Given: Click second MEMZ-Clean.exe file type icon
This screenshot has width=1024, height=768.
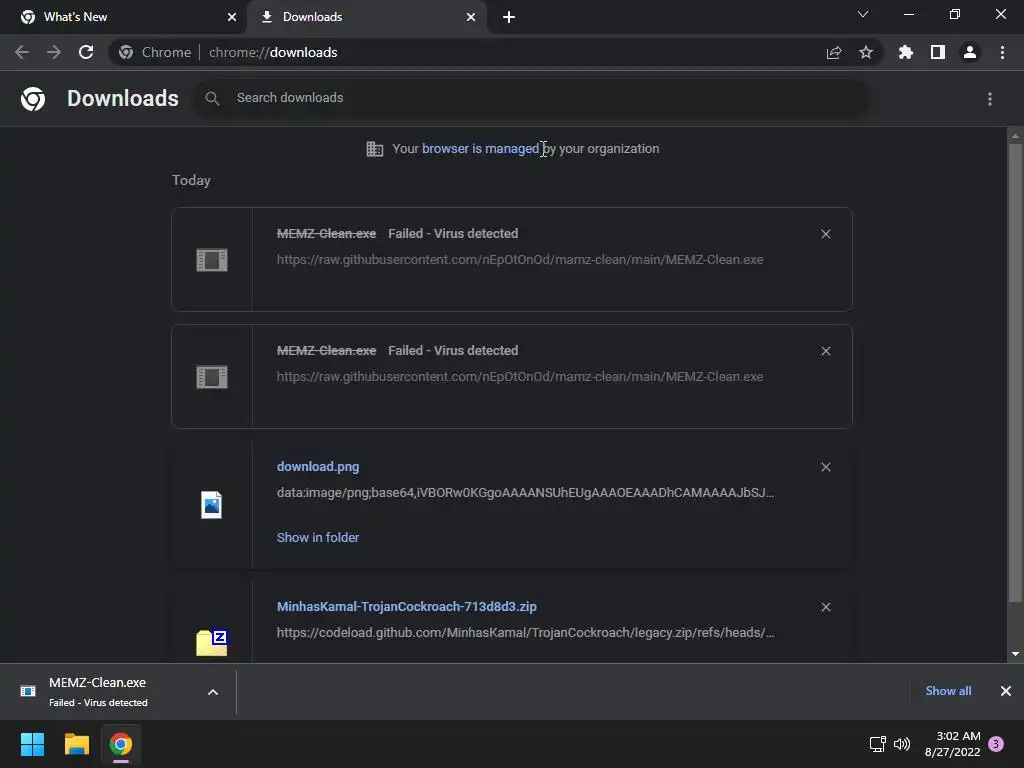Looking at the screenshot, I should point(212,377).
